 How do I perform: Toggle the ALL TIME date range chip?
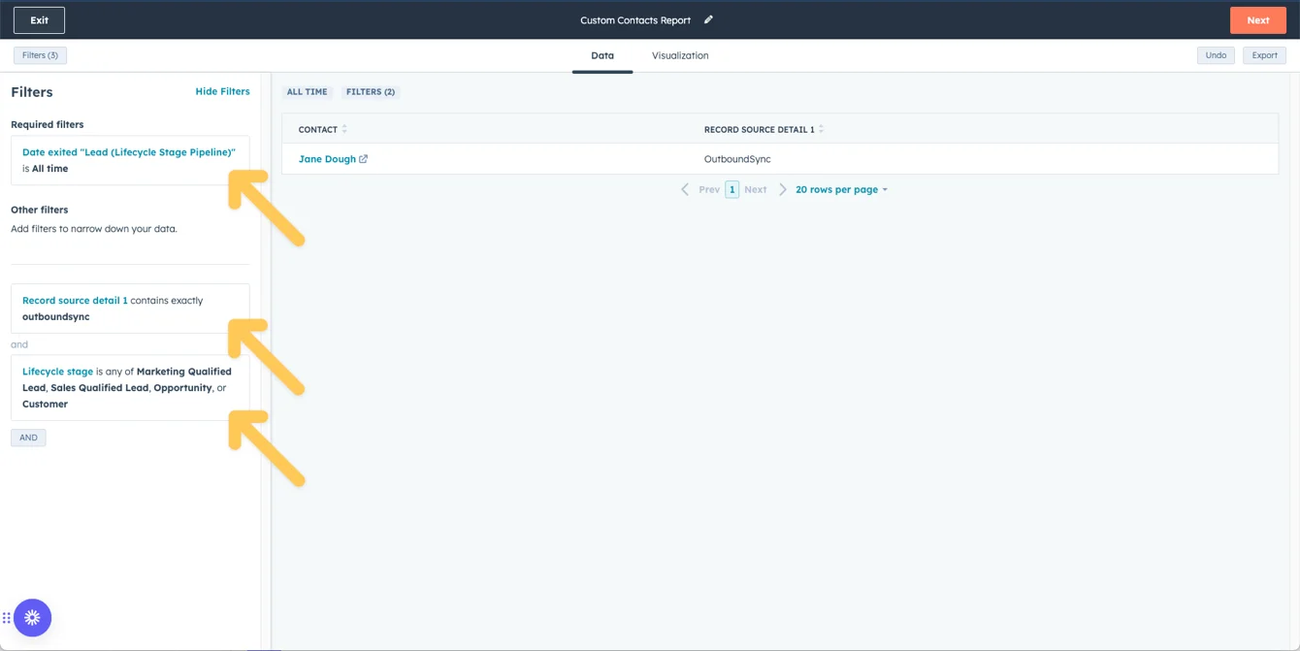pos(307,91)
